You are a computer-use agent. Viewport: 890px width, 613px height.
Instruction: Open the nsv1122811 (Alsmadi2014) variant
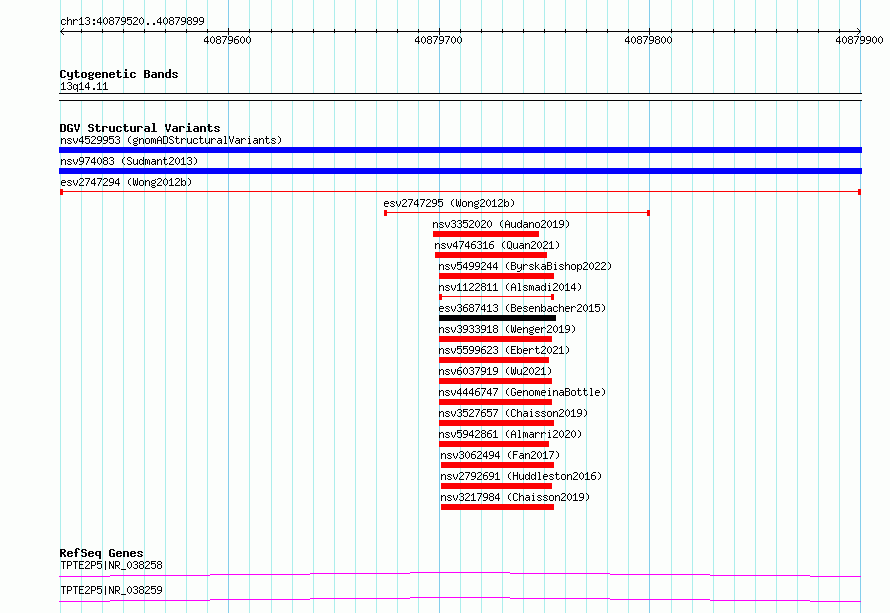(510, 287)
